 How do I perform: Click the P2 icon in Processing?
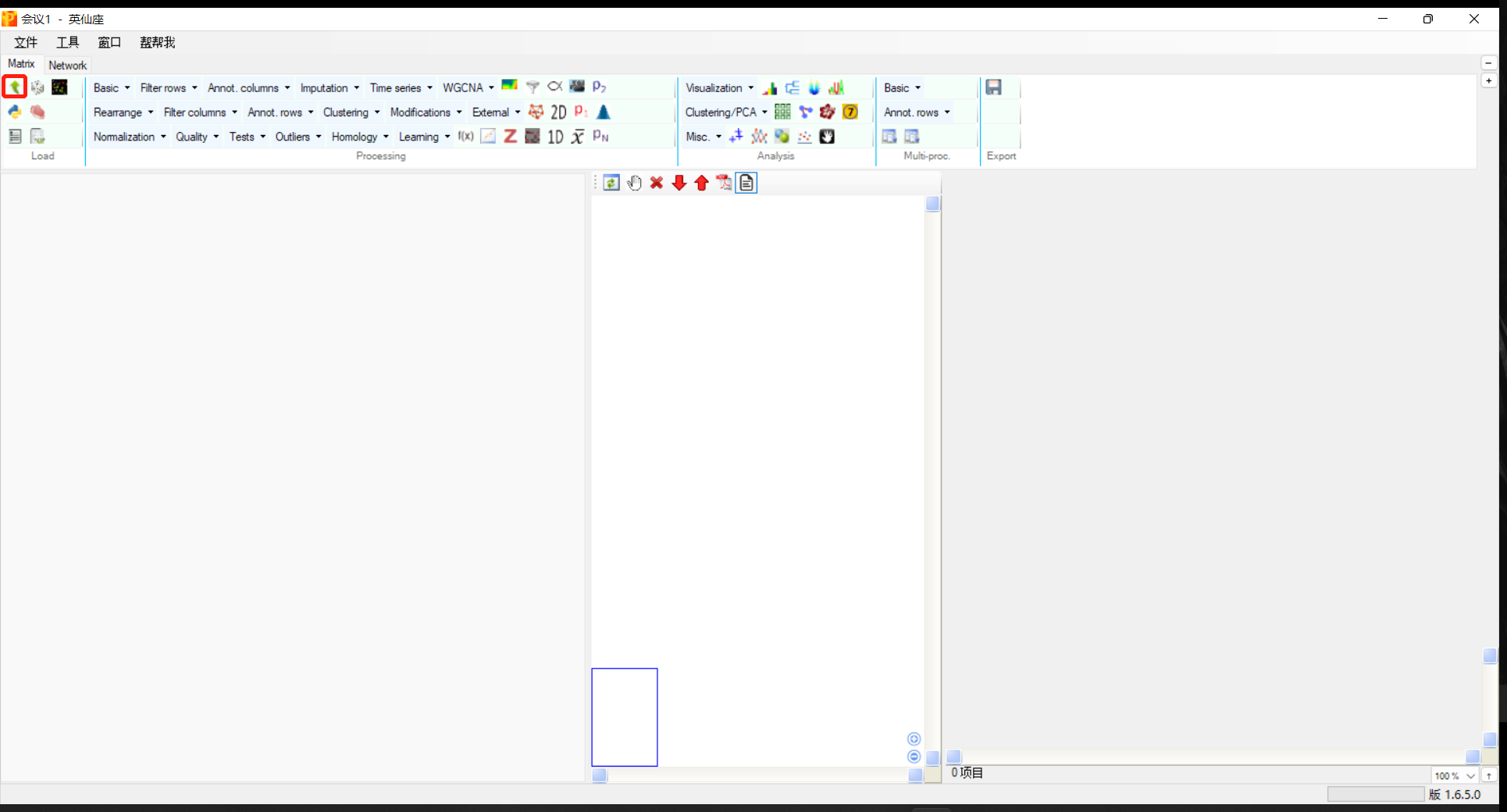[600, 87]
